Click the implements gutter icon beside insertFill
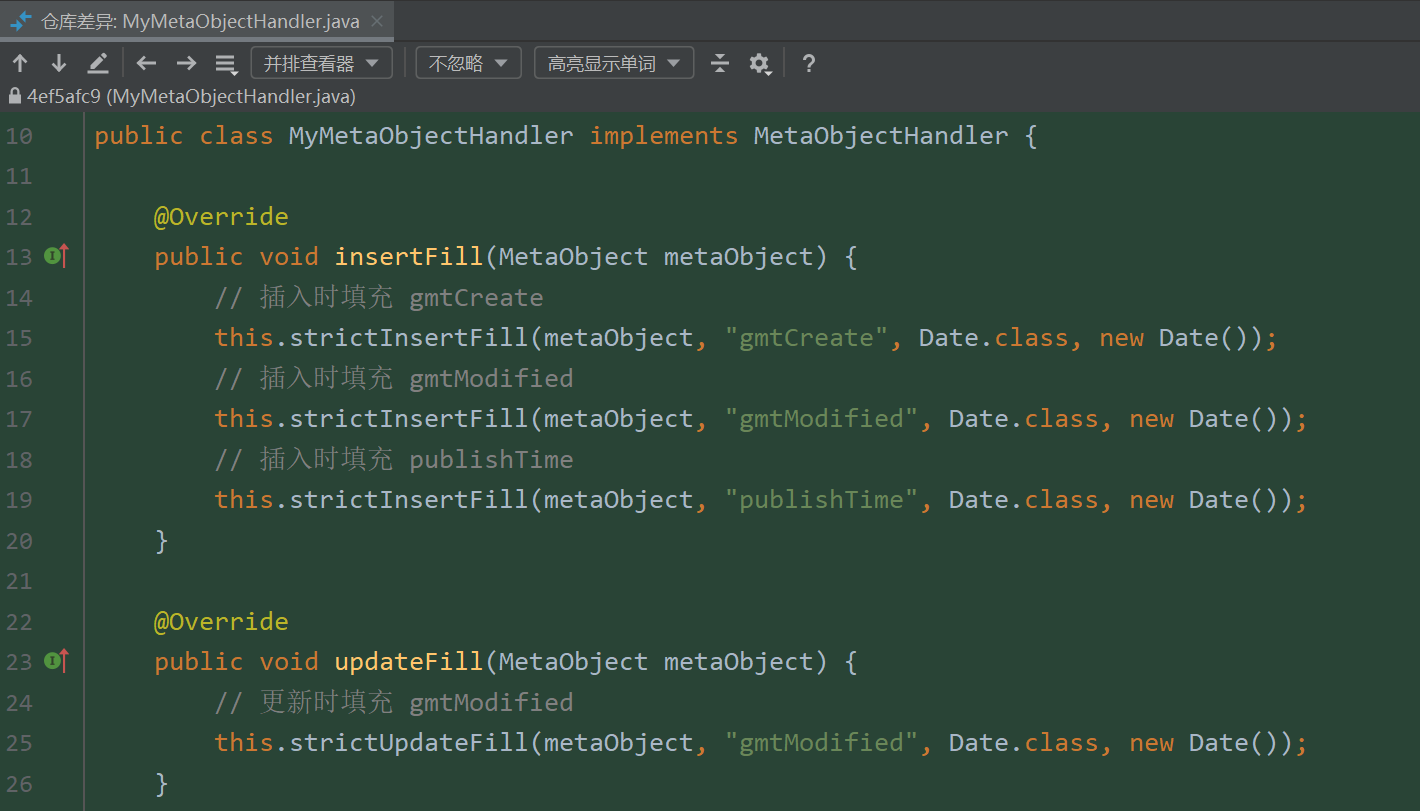Screen dimensions: 1420x811 pos(56,257)
